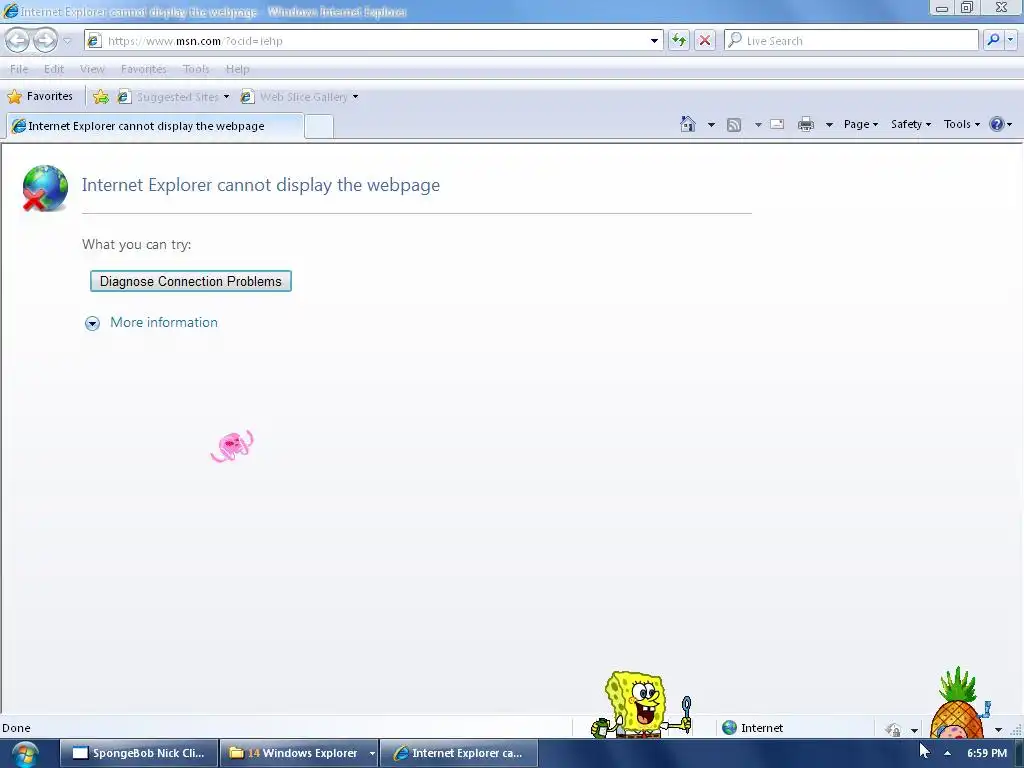Open the Favorites menu in menu bar
The width and height of the screenshot is (1024, 768).
tap(144, 69)
